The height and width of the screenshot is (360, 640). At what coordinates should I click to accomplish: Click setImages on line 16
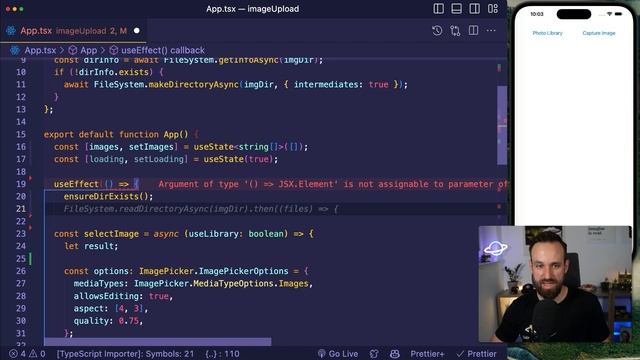click(151, 147)
